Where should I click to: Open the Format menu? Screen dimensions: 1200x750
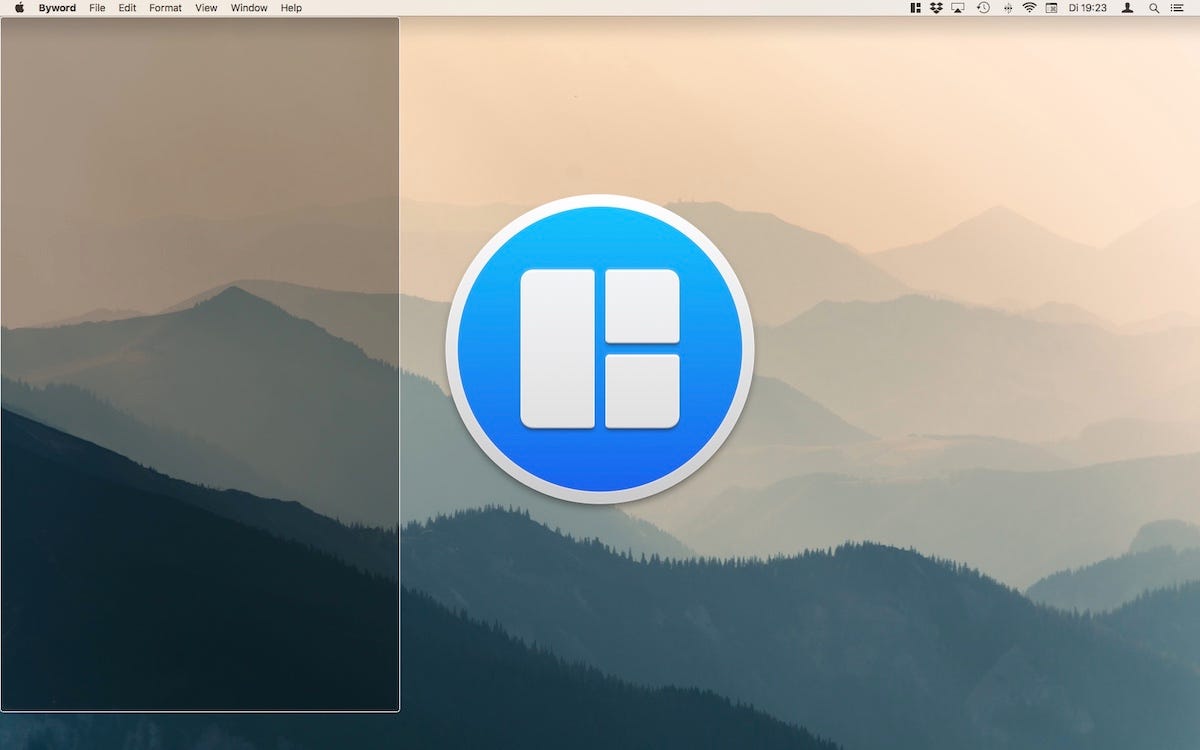pos(166,8)
